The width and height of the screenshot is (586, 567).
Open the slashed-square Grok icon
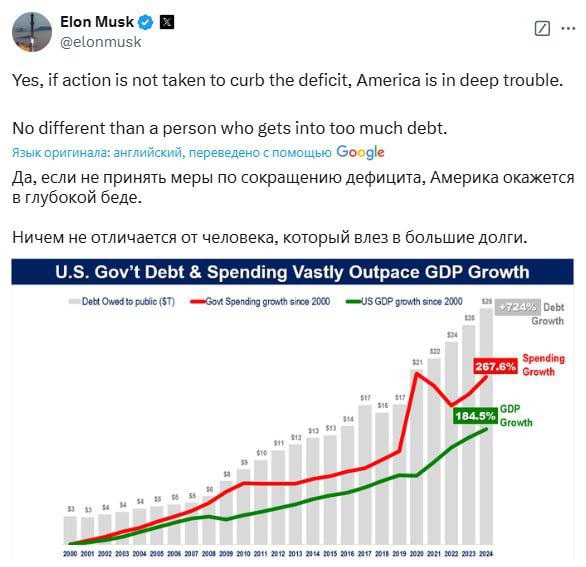542,28
